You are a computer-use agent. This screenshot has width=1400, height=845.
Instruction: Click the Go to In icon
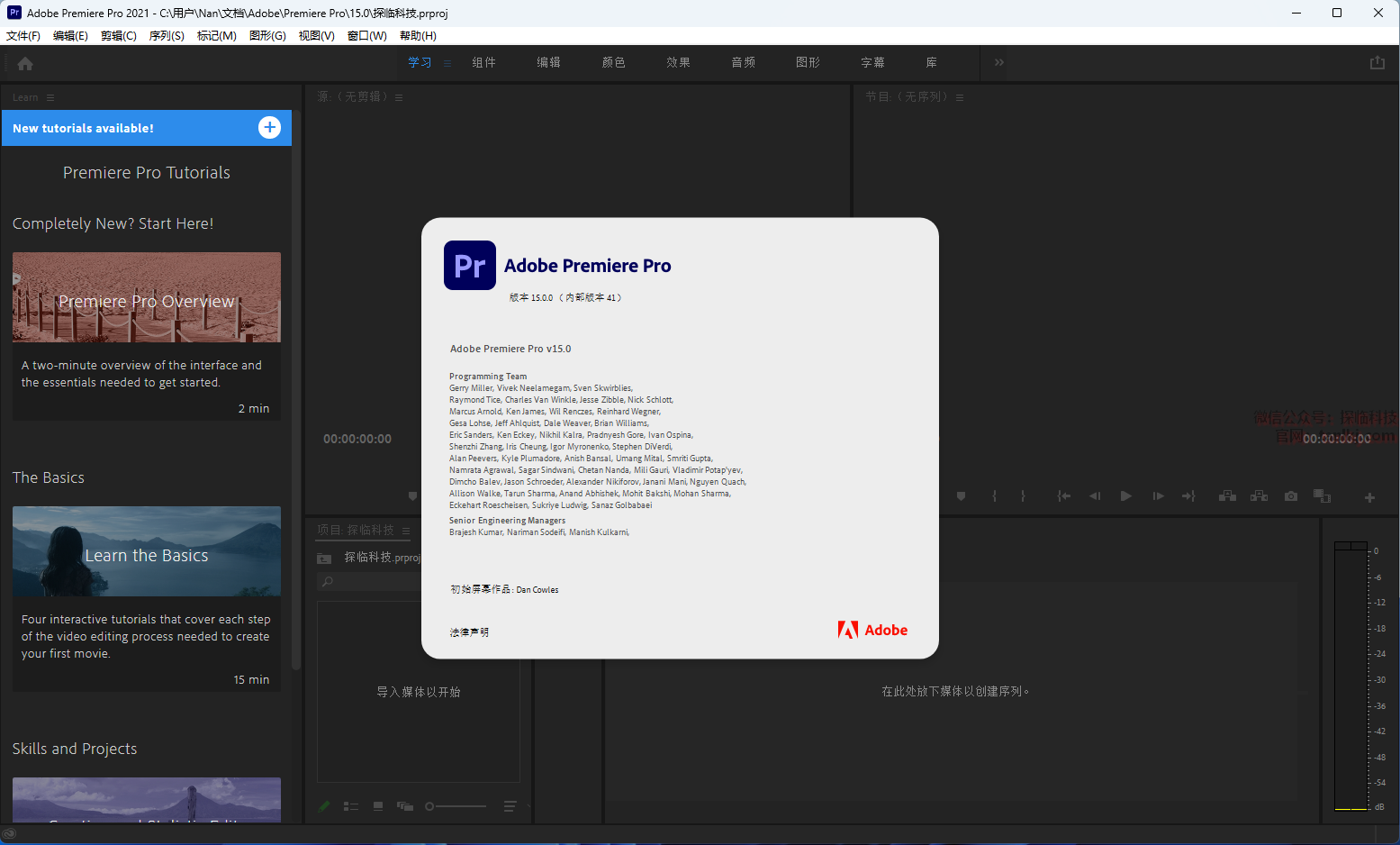coord(1063,496)
